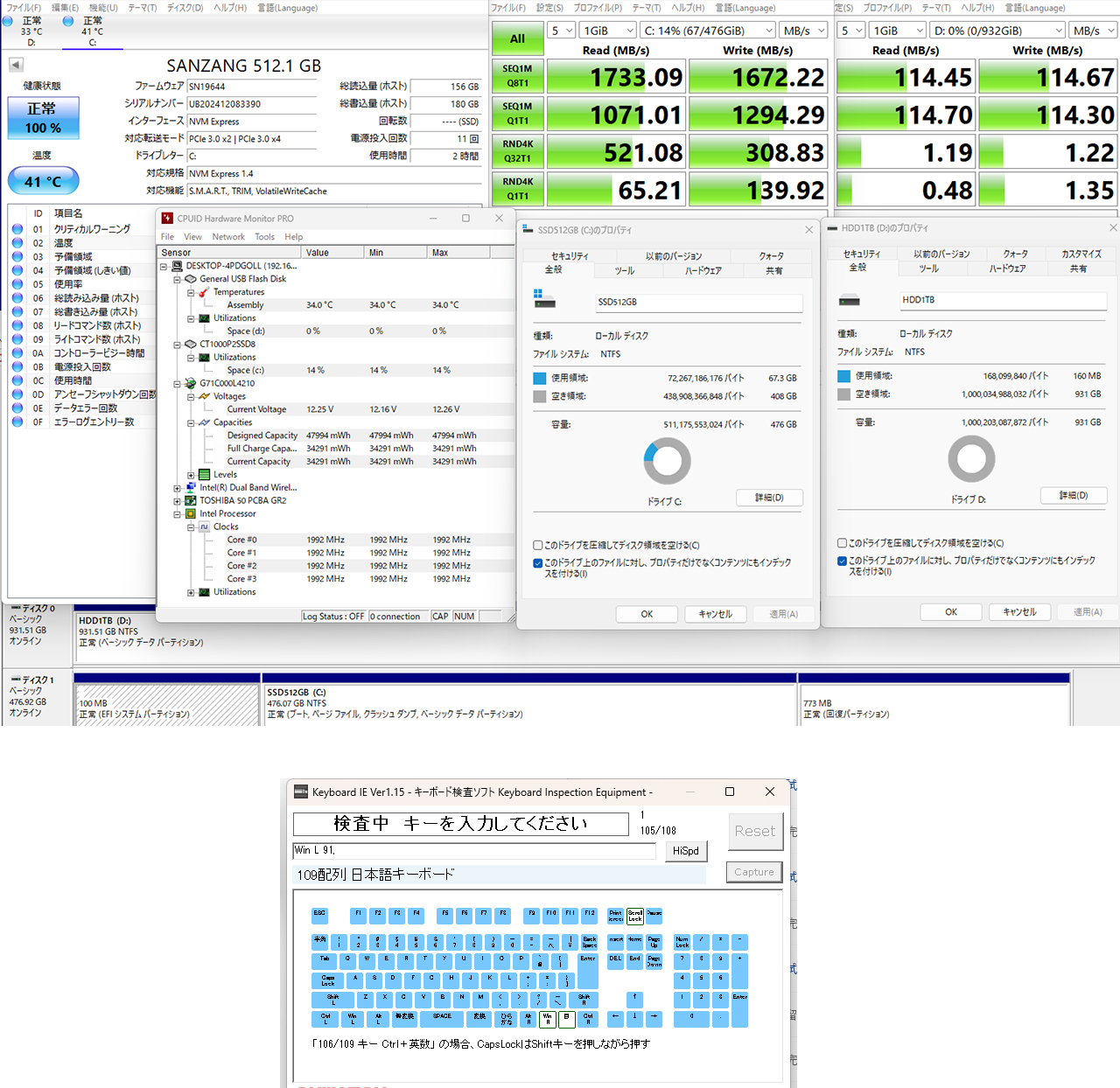Expand the TOSHIBA 50 PCBA GR2 tree node
Image resolution: width=1120 pixels, height=1088 pixels.
(x=177, y=501)
